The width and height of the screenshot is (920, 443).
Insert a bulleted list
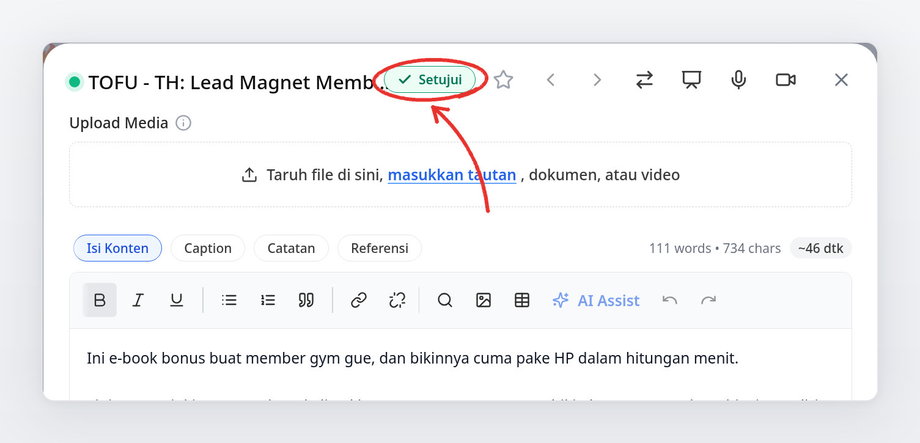(x=229, y=300)
